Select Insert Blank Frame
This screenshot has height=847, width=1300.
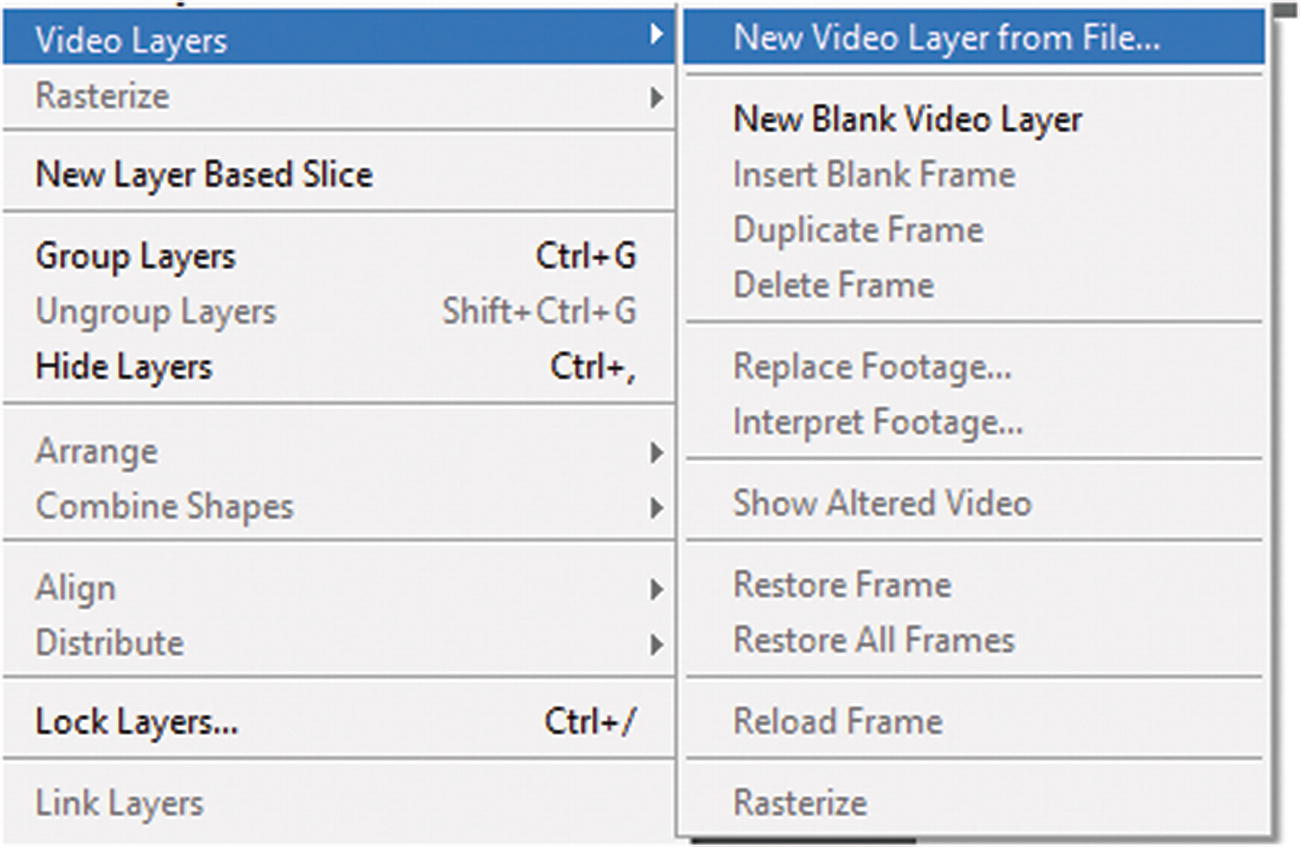874,175
